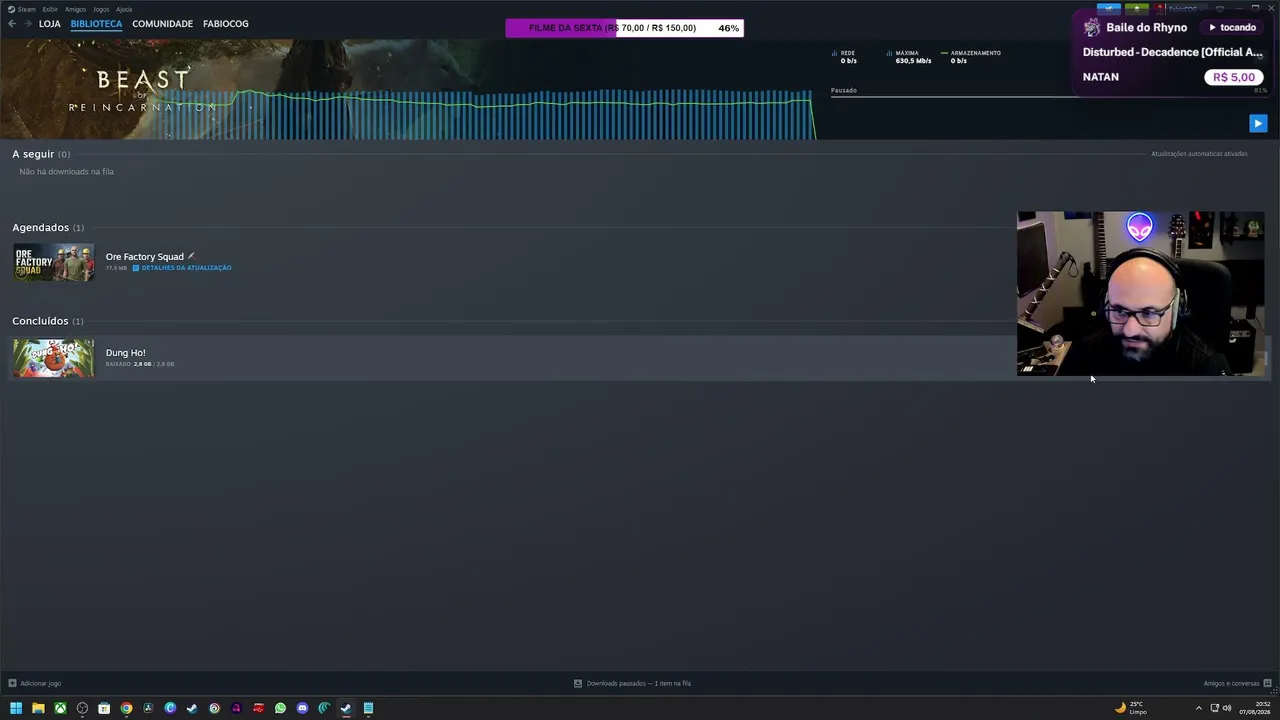Click the Dung Ho! title
This screenshot has height=720, width=1280.
pyautogui.click(x=126, y=353)
